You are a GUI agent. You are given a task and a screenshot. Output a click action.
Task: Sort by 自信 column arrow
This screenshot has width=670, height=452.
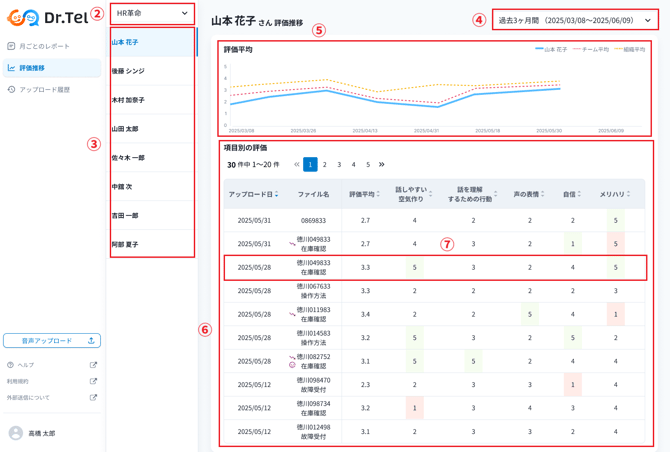pyautogui.click(x=579, y=194)
